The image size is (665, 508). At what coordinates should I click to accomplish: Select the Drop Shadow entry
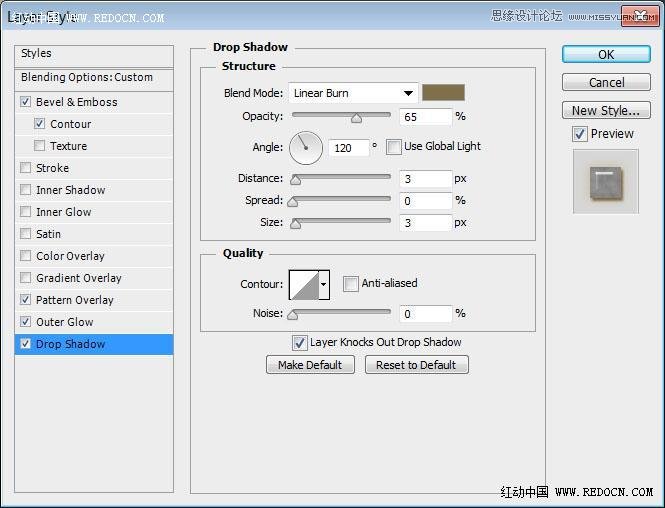[94, 344]
